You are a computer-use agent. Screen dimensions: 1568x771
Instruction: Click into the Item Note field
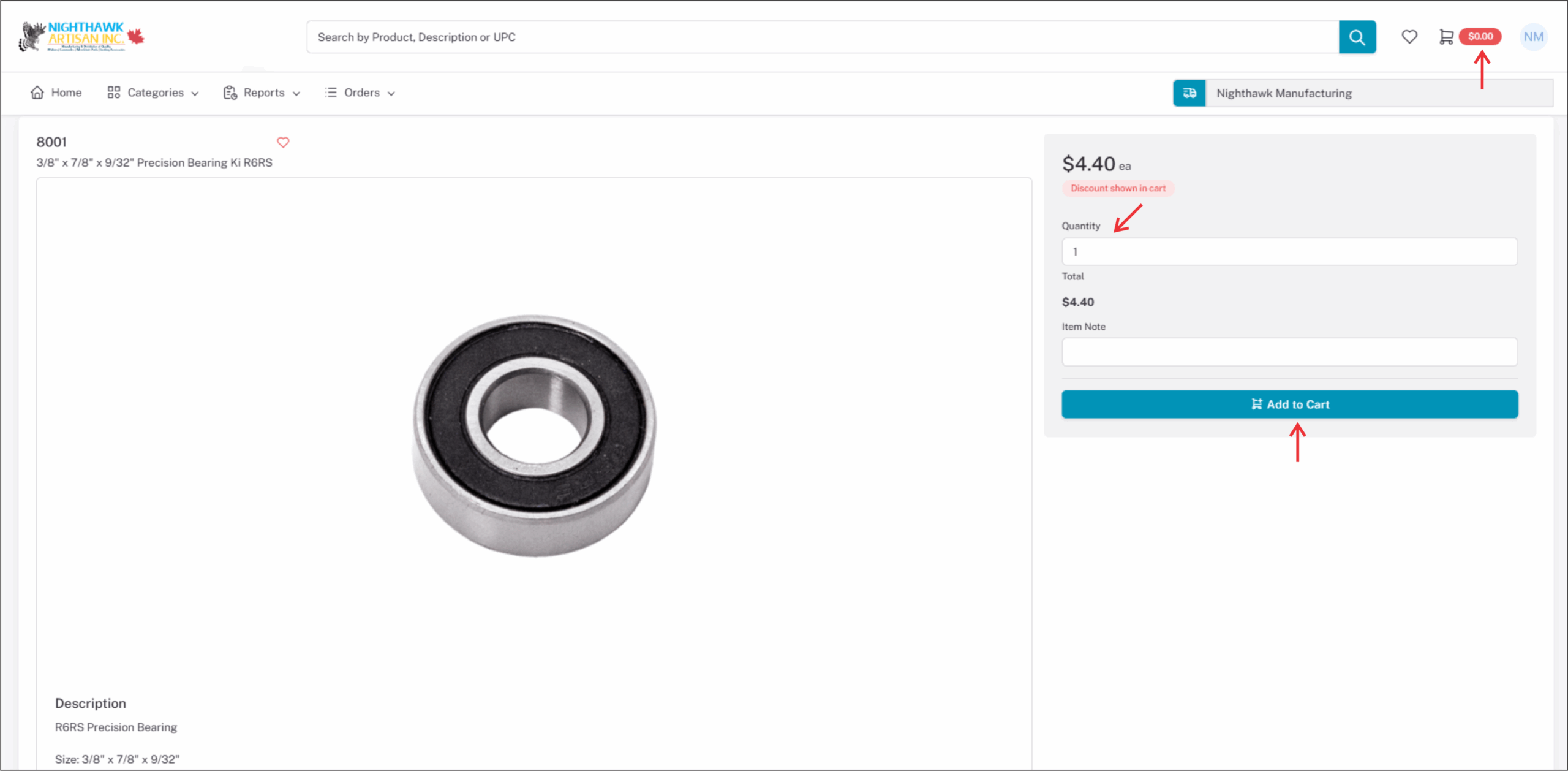click(x=1289, y=352)
